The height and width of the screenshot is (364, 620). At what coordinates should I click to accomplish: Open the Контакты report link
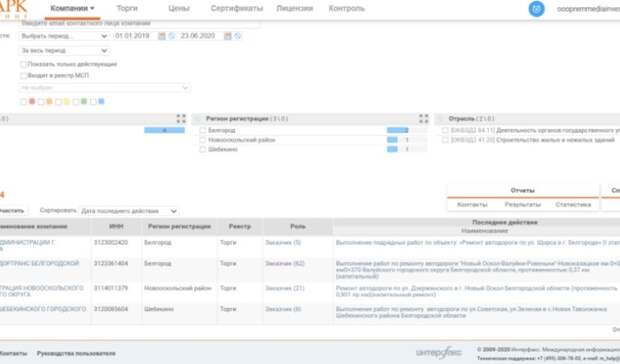(472, 205)
